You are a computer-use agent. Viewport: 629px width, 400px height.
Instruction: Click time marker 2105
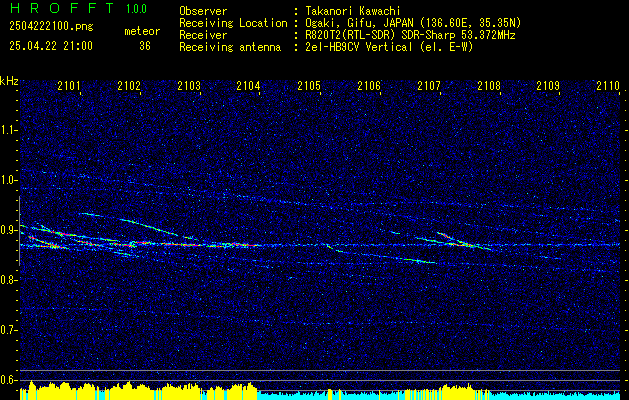pos(309,85)
